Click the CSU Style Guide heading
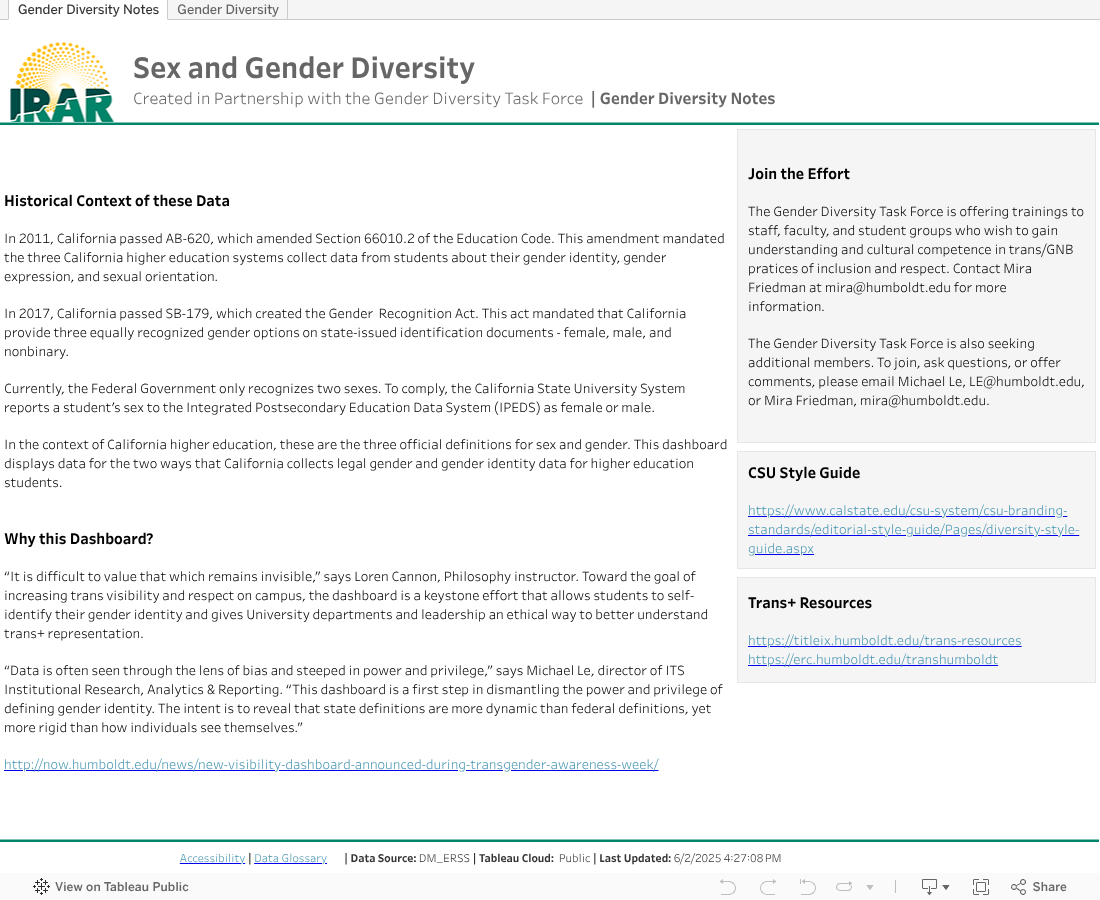 tap(804, 473)
